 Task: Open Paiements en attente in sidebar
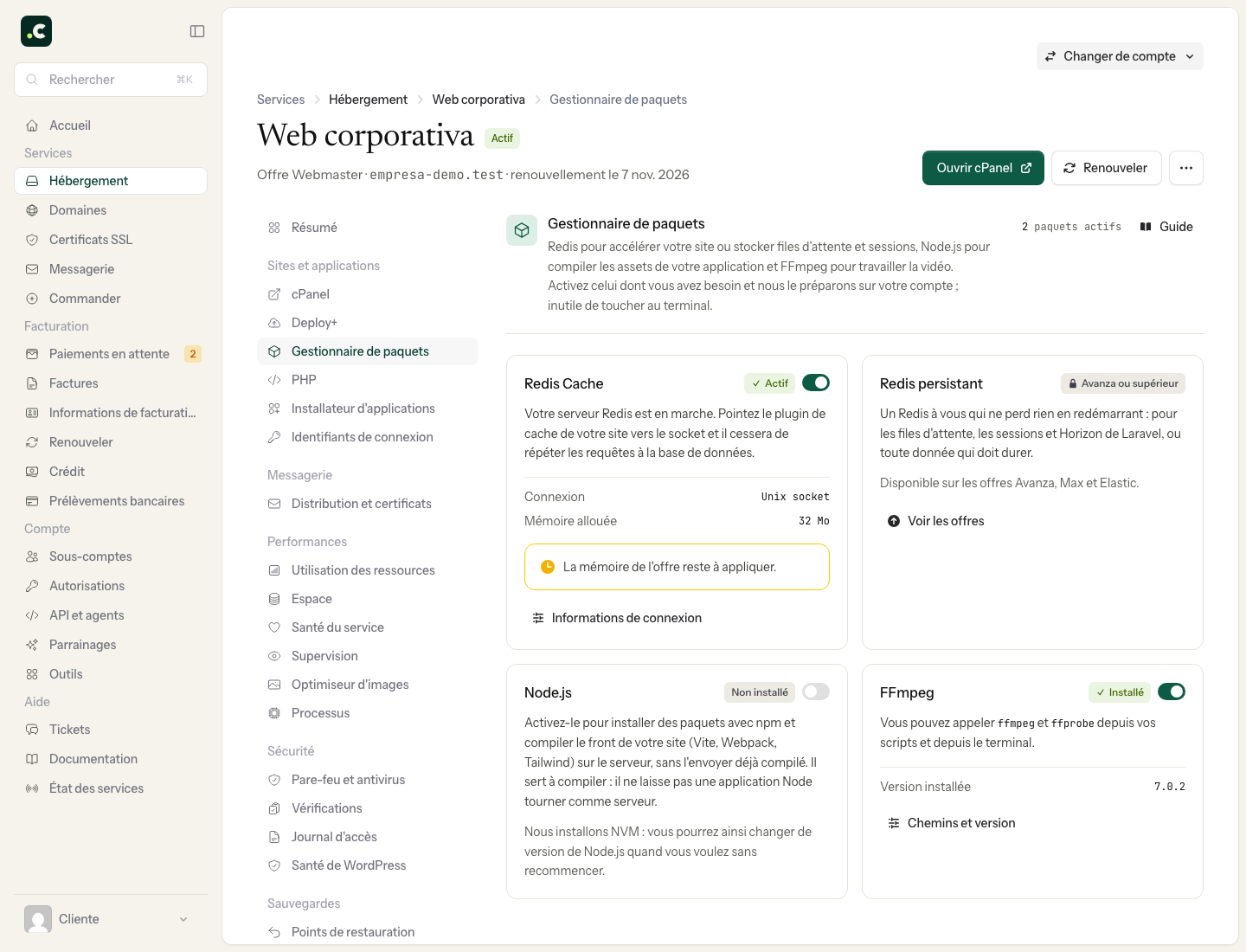111,354
